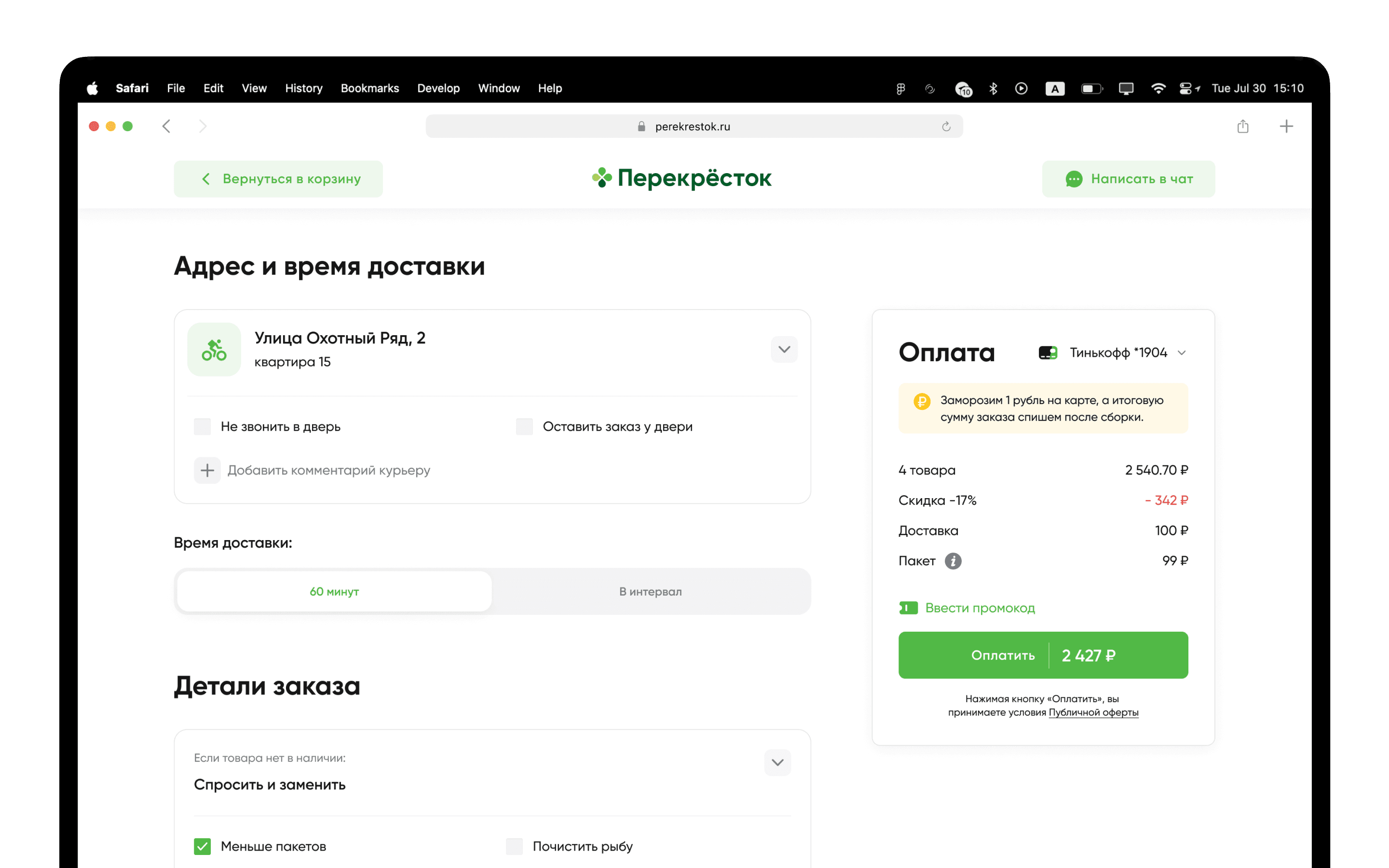1389x868 pixels.
Task: Expand the address chevron dropdown
Action: click(784, 349)
